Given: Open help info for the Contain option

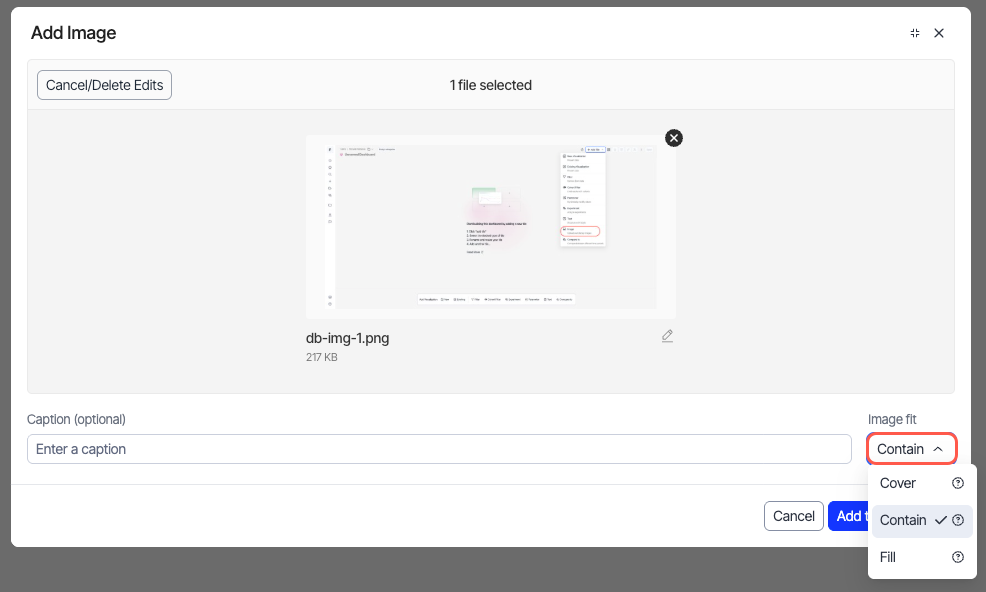Looking at the screenshot, I should pyautogui.click(x=958, y=520).
